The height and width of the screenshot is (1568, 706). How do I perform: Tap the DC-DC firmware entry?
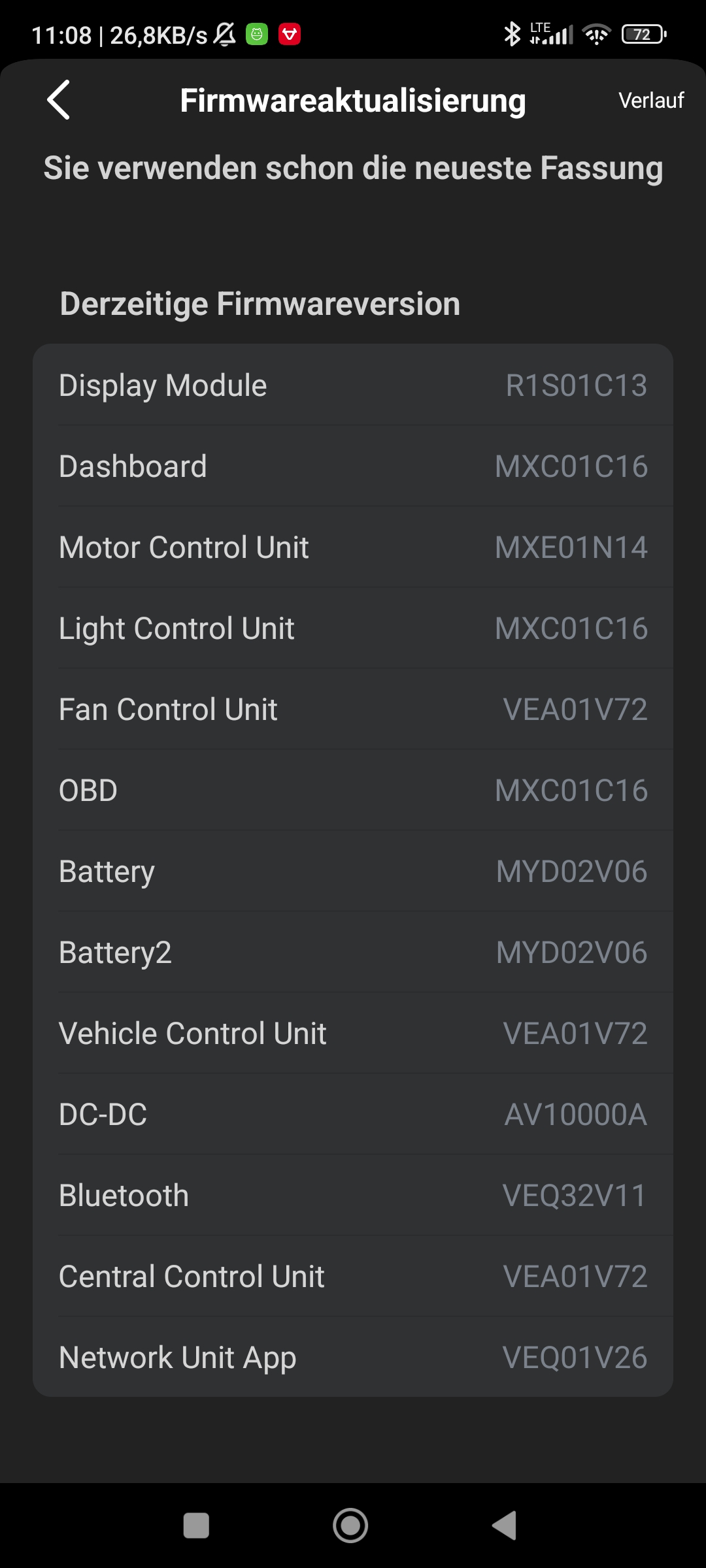pyautogui.click(x=353, y=1115)
